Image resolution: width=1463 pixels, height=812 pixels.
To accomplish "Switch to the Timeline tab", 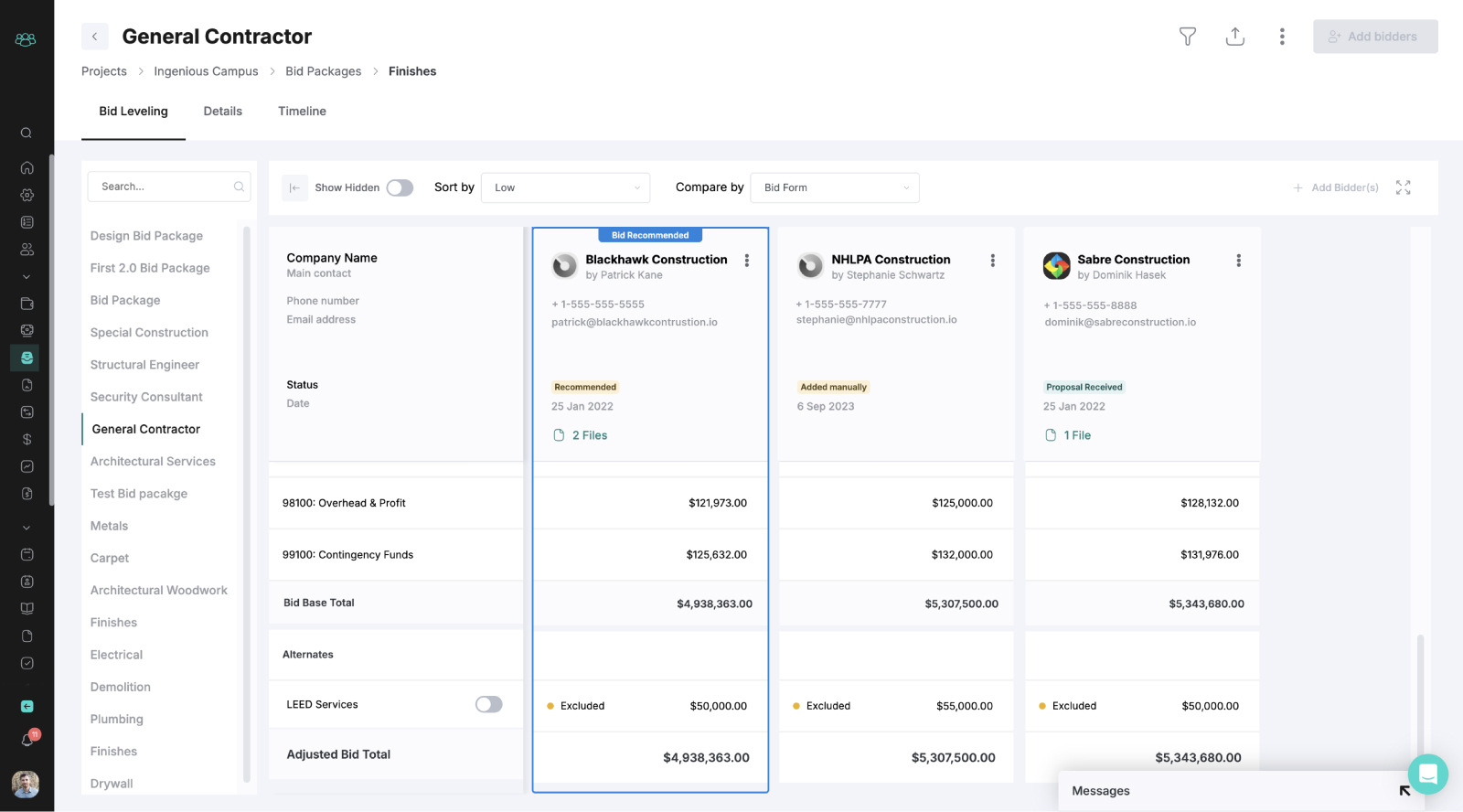I will pos(302,112).
